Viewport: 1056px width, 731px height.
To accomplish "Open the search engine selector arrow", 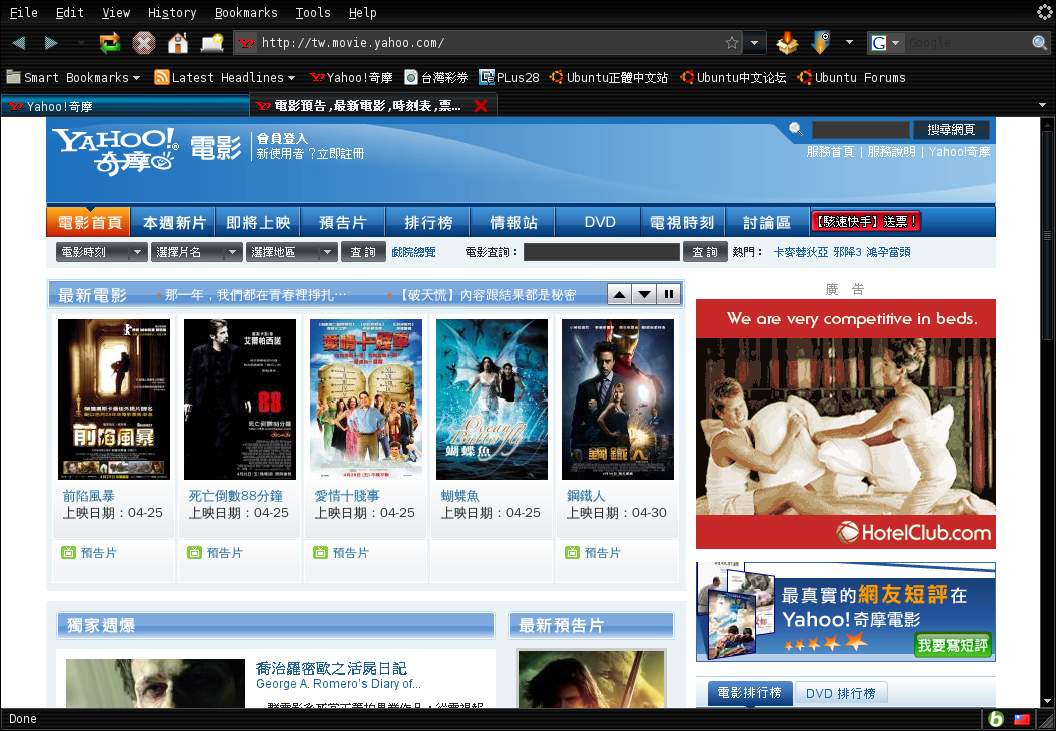I will [x=896, y=43].
